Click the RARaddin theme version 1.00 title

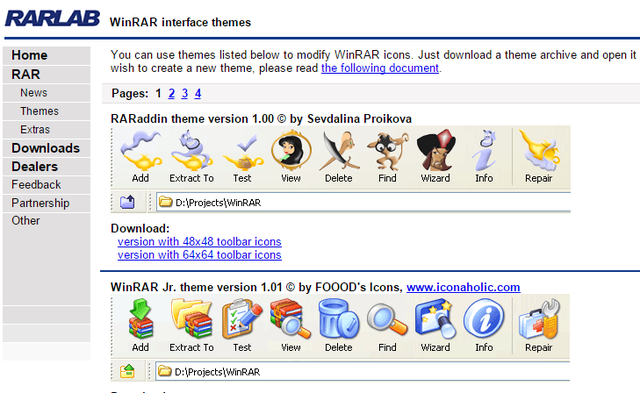(261, 119)
